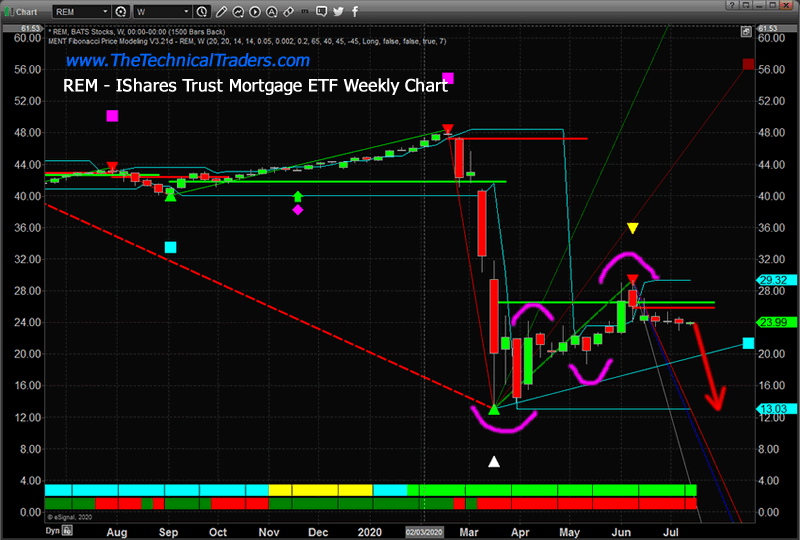The image size is (800, 540).
Task: Click the 'Dyn' label
Action: [53, 531]
